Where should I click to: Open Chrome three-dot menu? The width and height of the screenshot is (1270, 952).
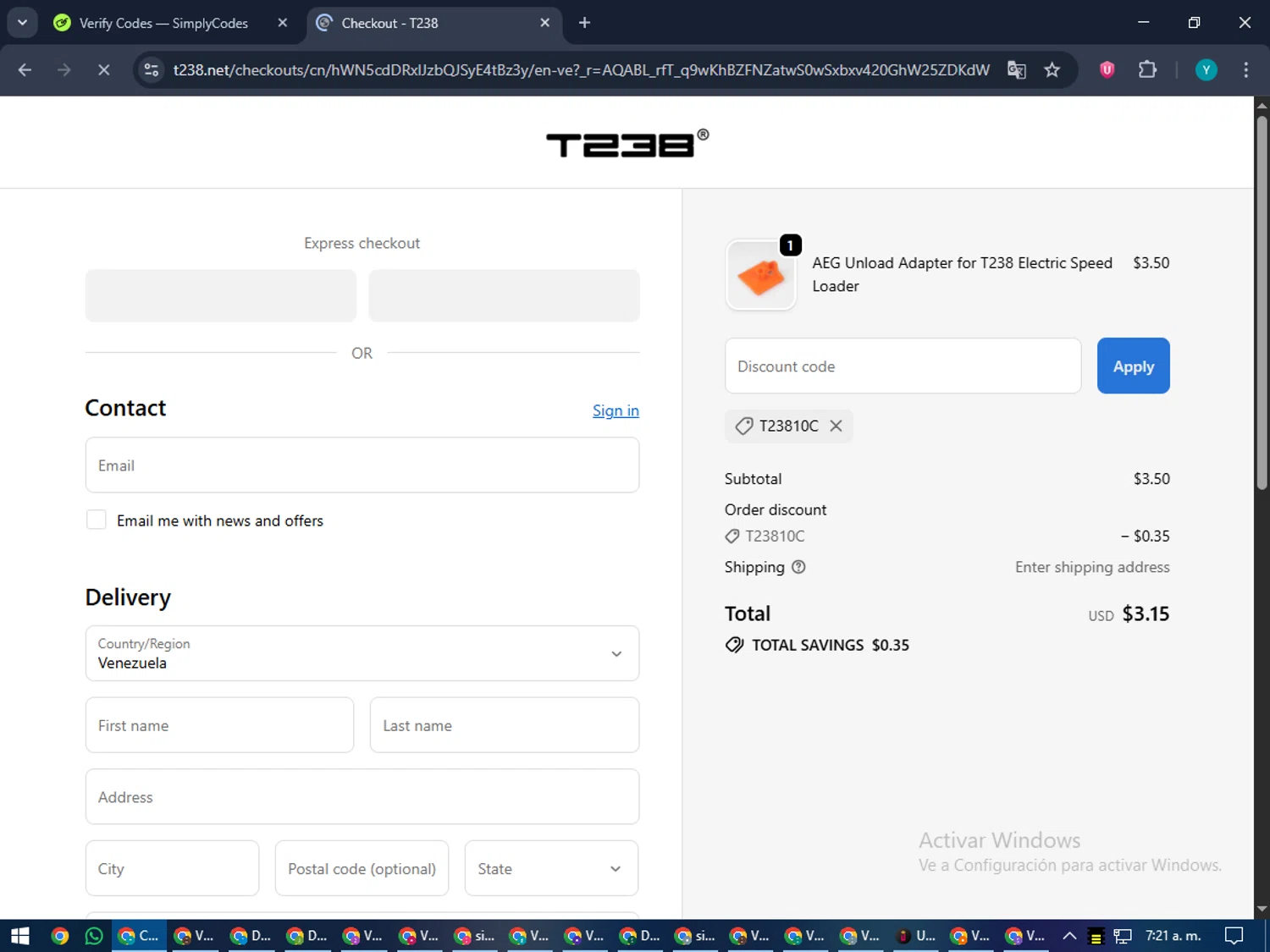(1245, 70)
